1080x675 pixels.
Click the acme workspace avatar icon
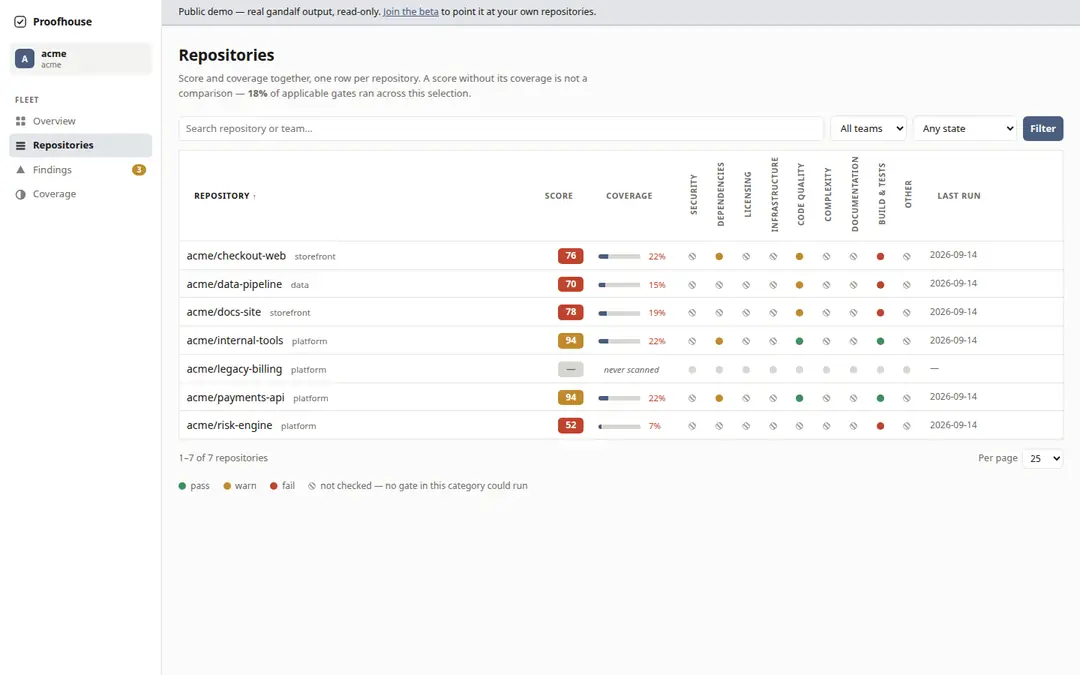coord(25,59)
